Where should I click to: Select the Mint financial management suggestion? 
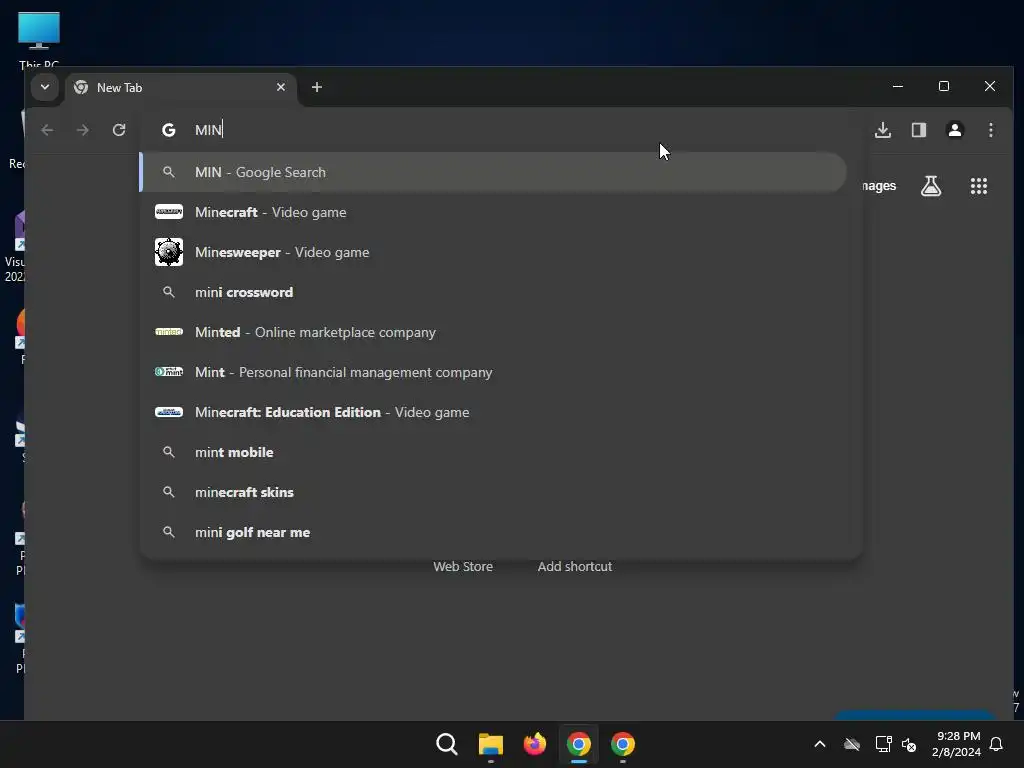(494, 372)
